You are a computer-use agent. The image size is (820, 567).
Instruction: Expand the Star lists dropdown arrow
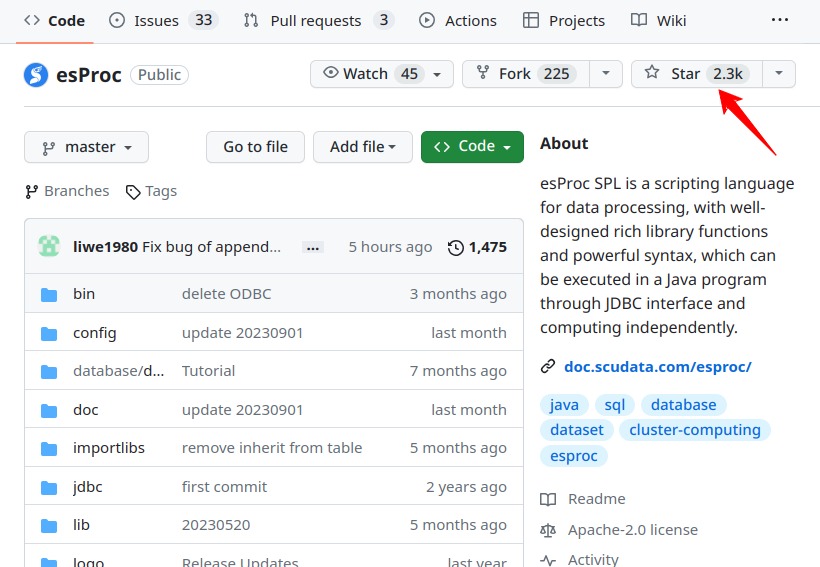[x=779, y=74]
